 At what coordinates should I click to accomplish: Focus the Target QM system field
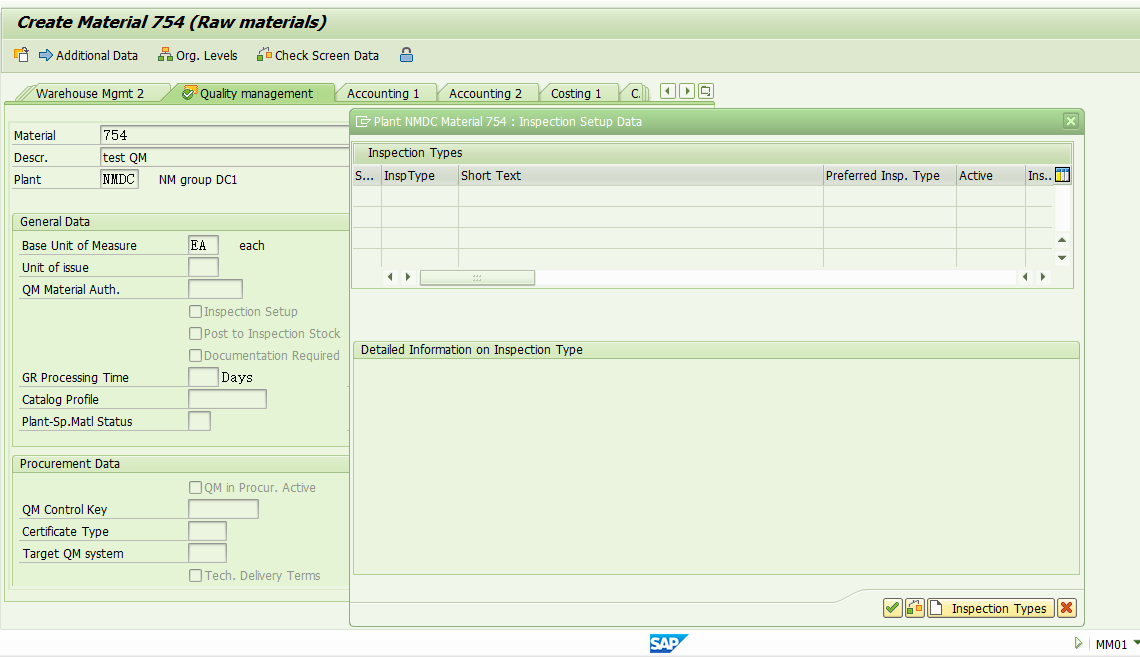coord(207,553)
